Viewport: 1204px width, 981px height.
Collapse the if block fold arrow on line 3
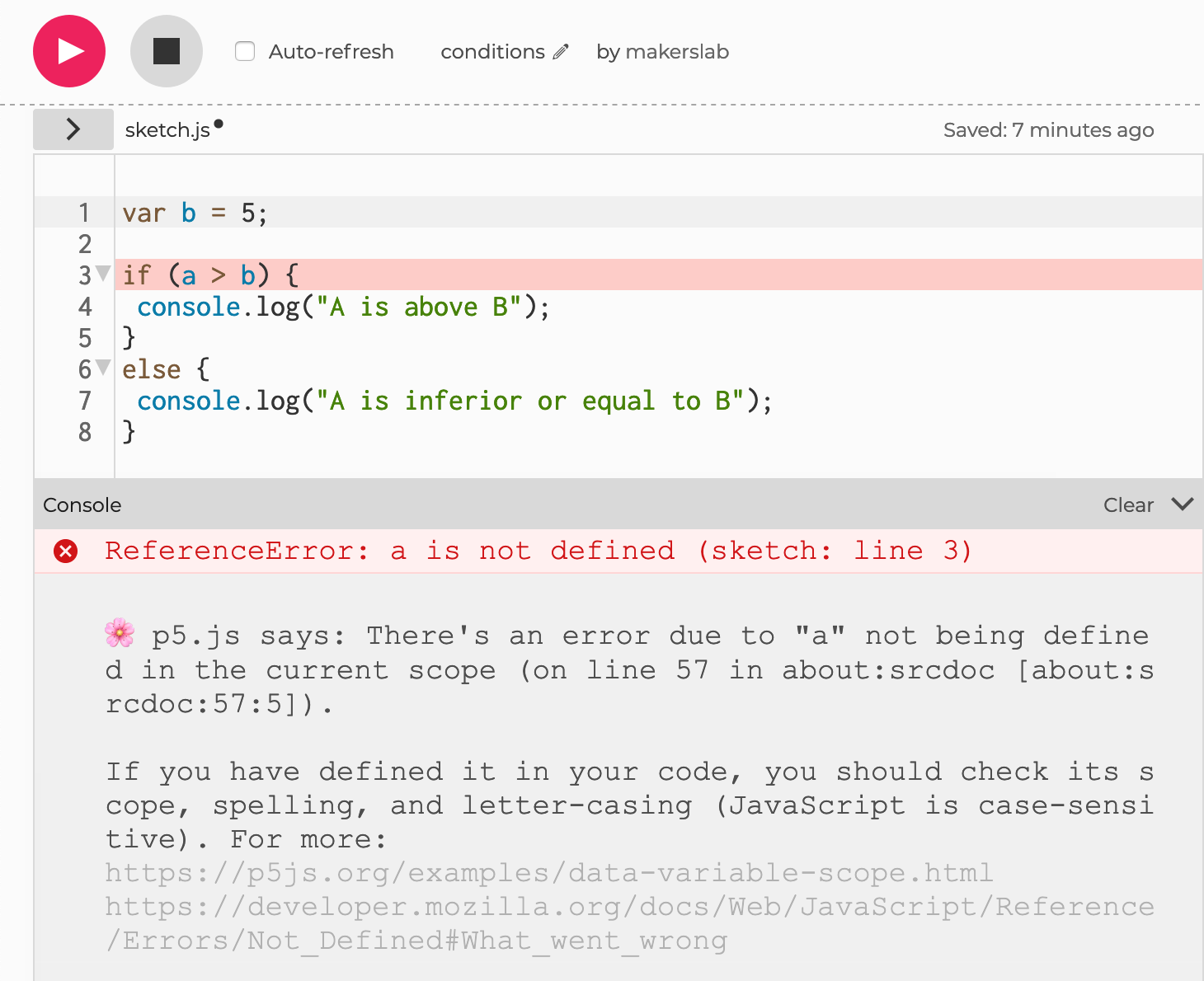point(103,273)
